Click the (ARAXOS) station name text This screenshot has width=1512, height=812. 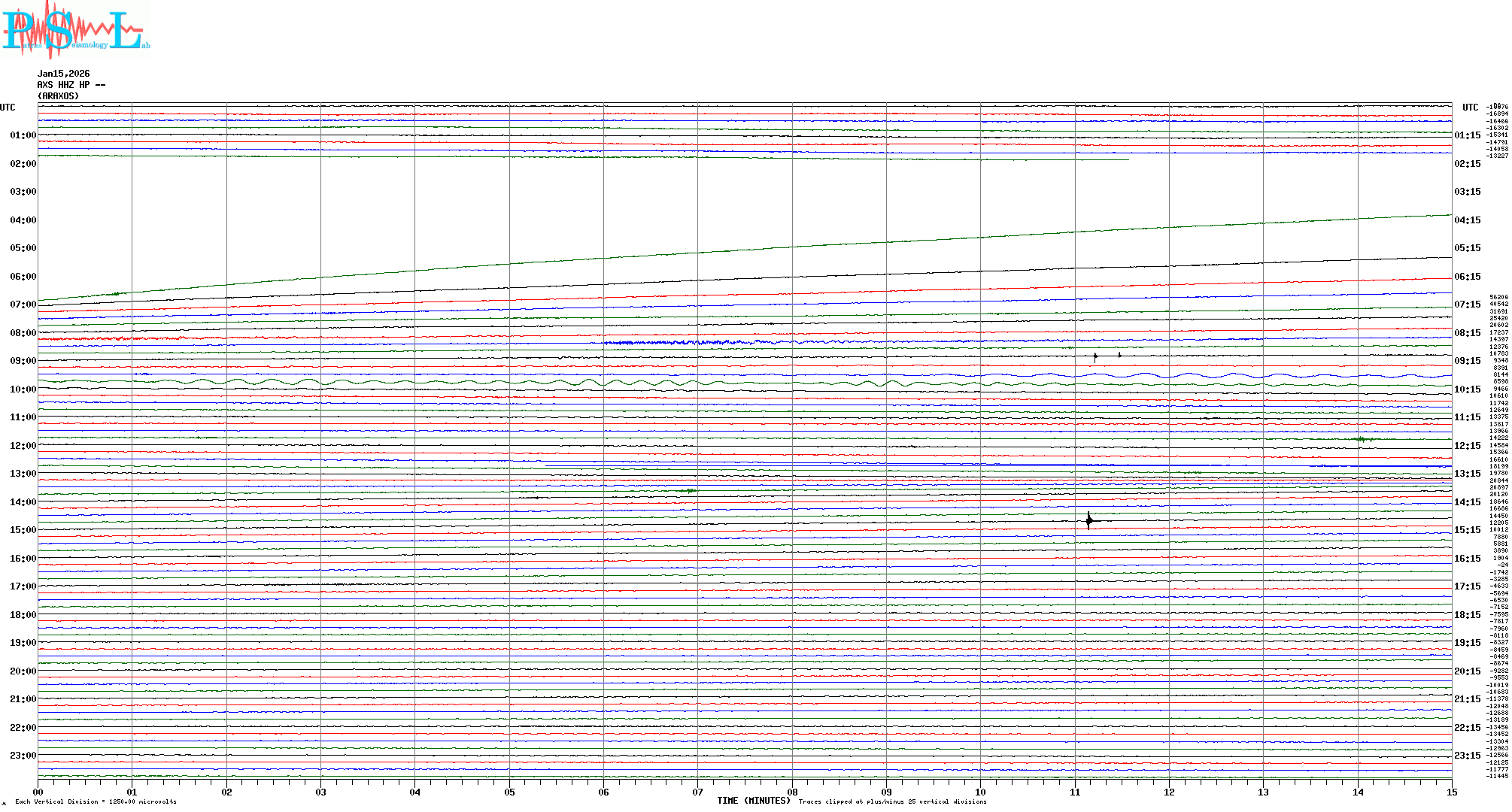coord(59,96)
